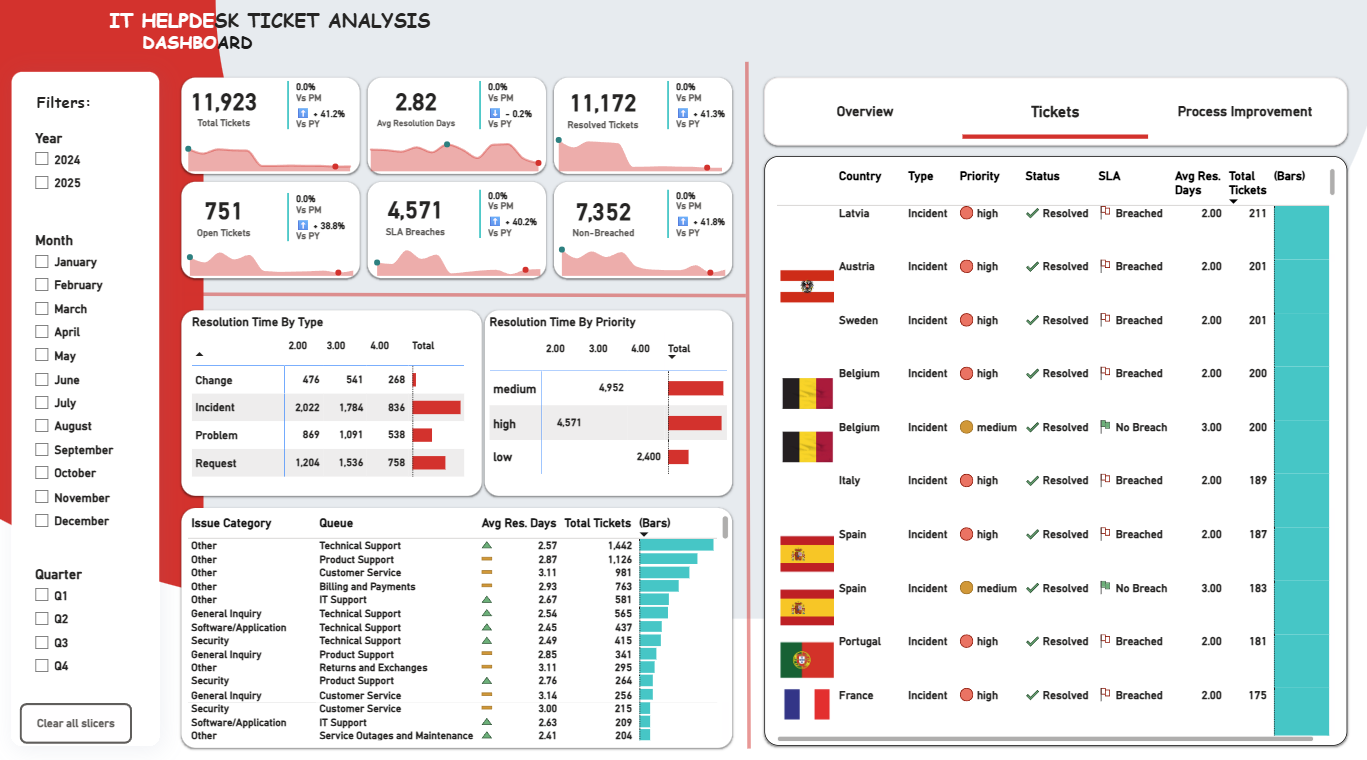Click the 4,952 medium priority value
Image resolution: width=1367 pixels, height=760 pixels.
[x=611, y=387]
